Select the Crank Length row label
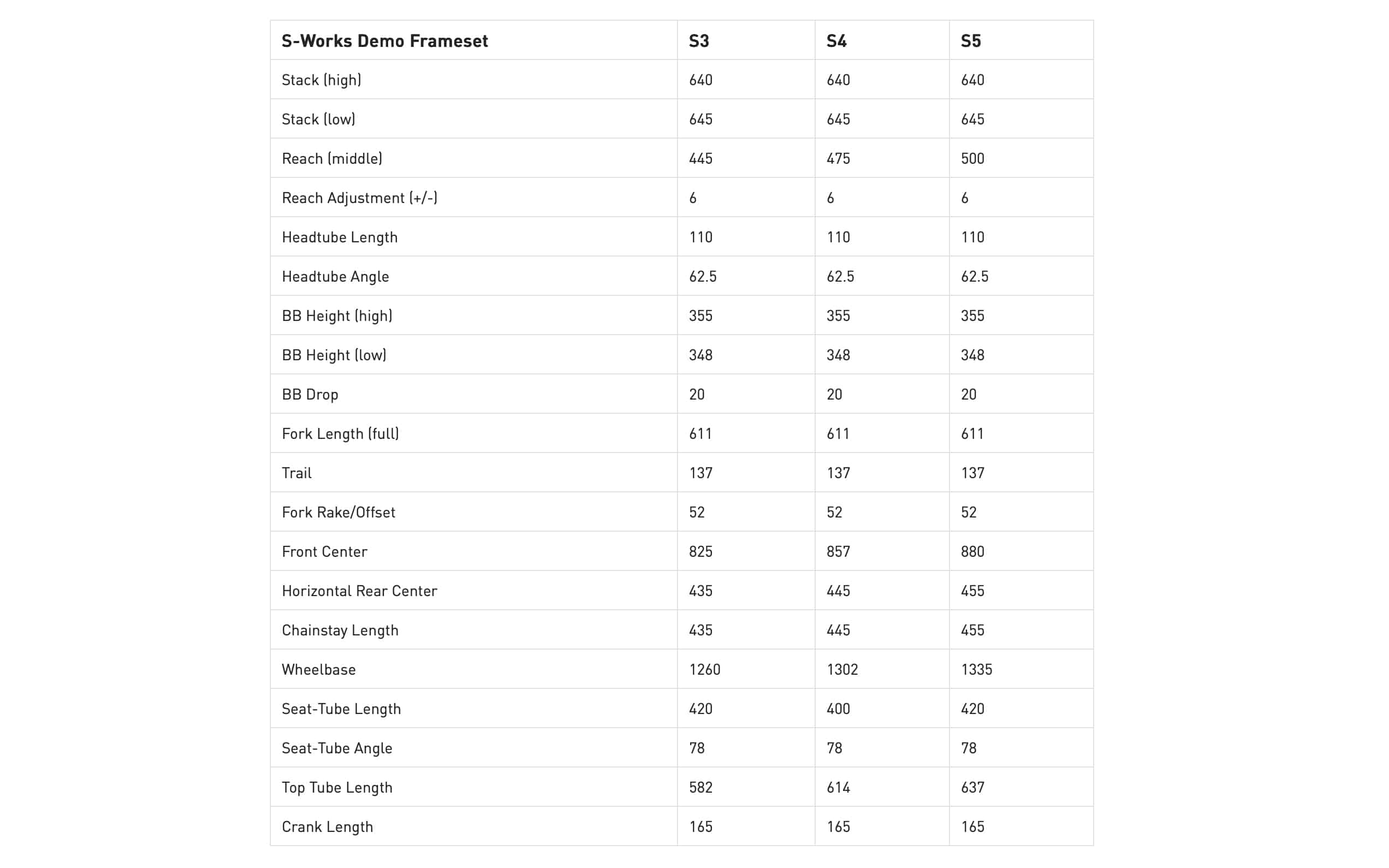Image resolution: width=1389 pixels, height=868 pixels. tap(327, 827)
